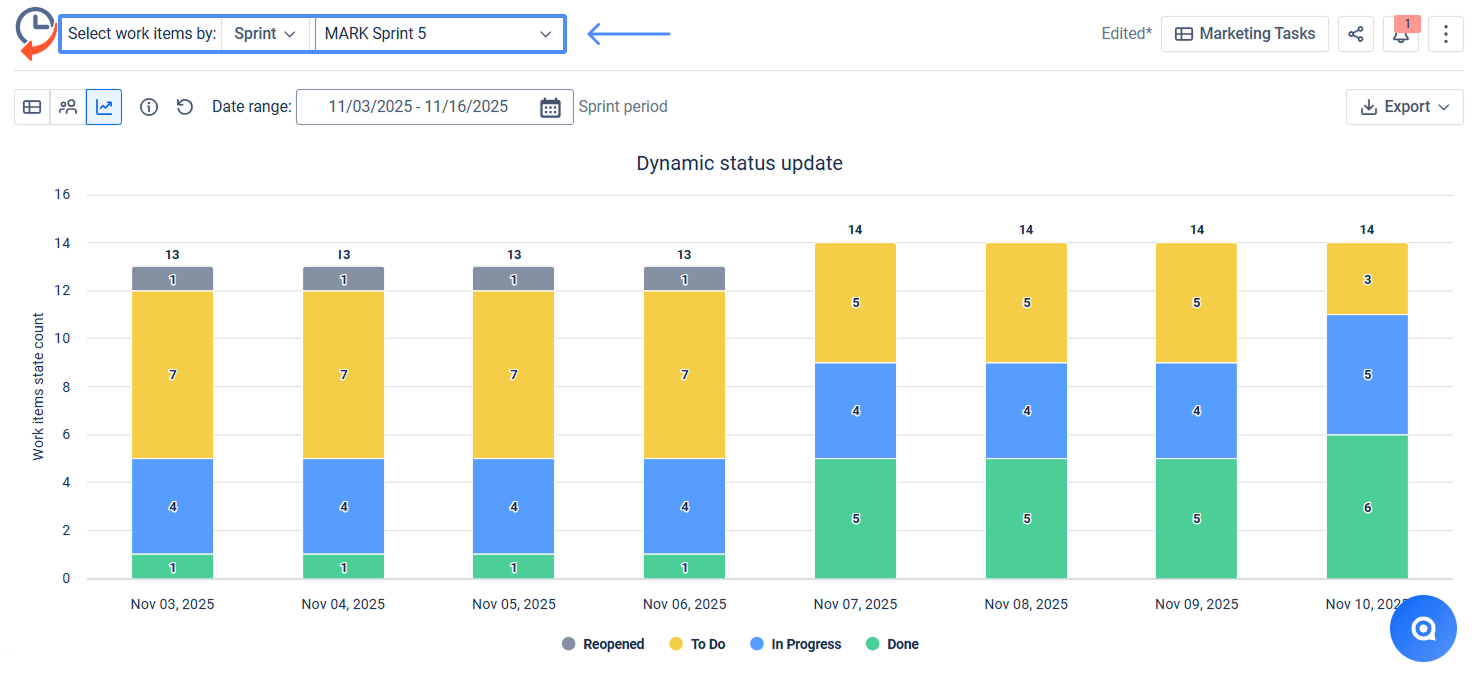The width and height of the screenshot is (1476, 685).
Task: Click the Nov 10 In Progress bar segment
Action: (1367, 375)
